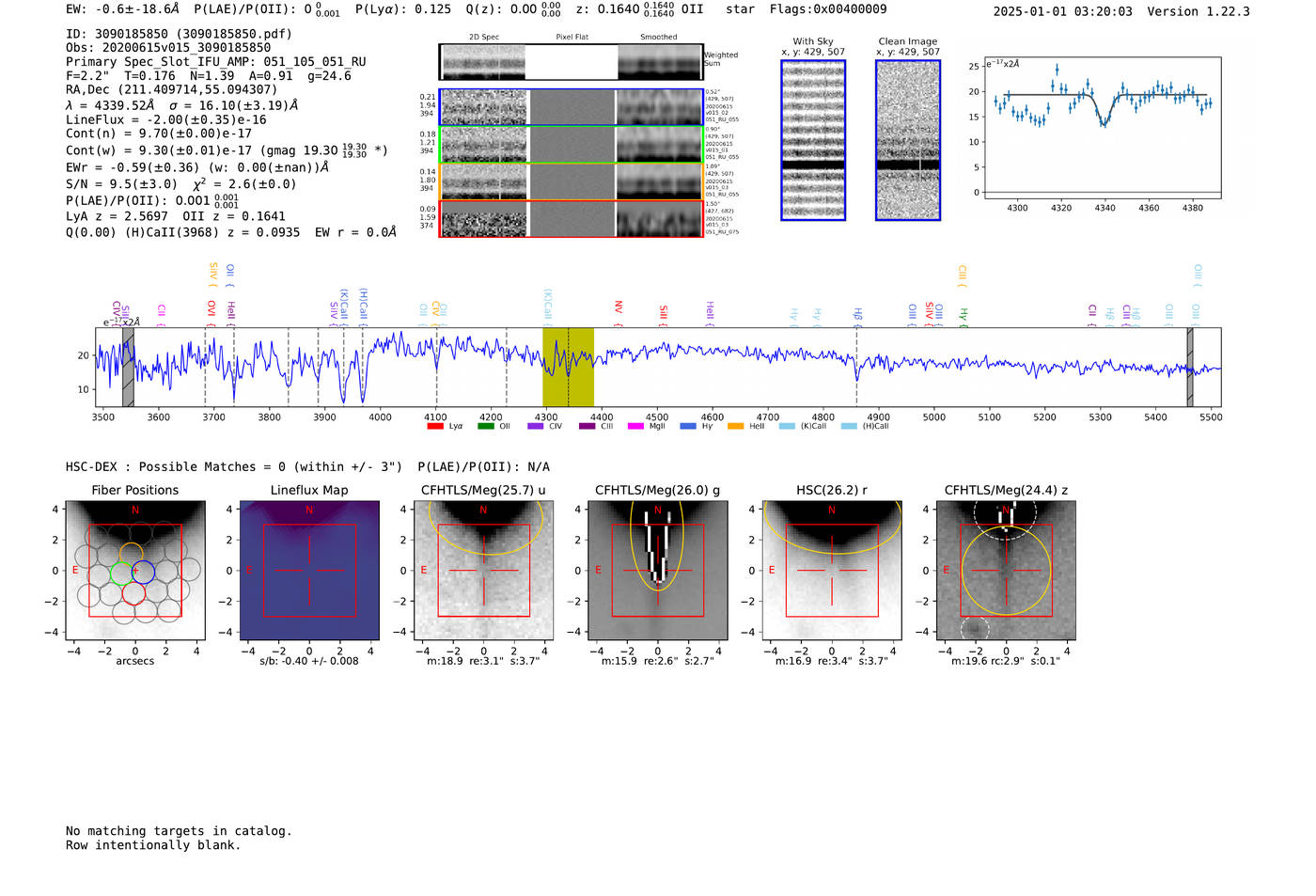Click the P(Lyα): 0.125 header value
Viewport: 1316px width, 896px height.
click(x=403, y=8)
